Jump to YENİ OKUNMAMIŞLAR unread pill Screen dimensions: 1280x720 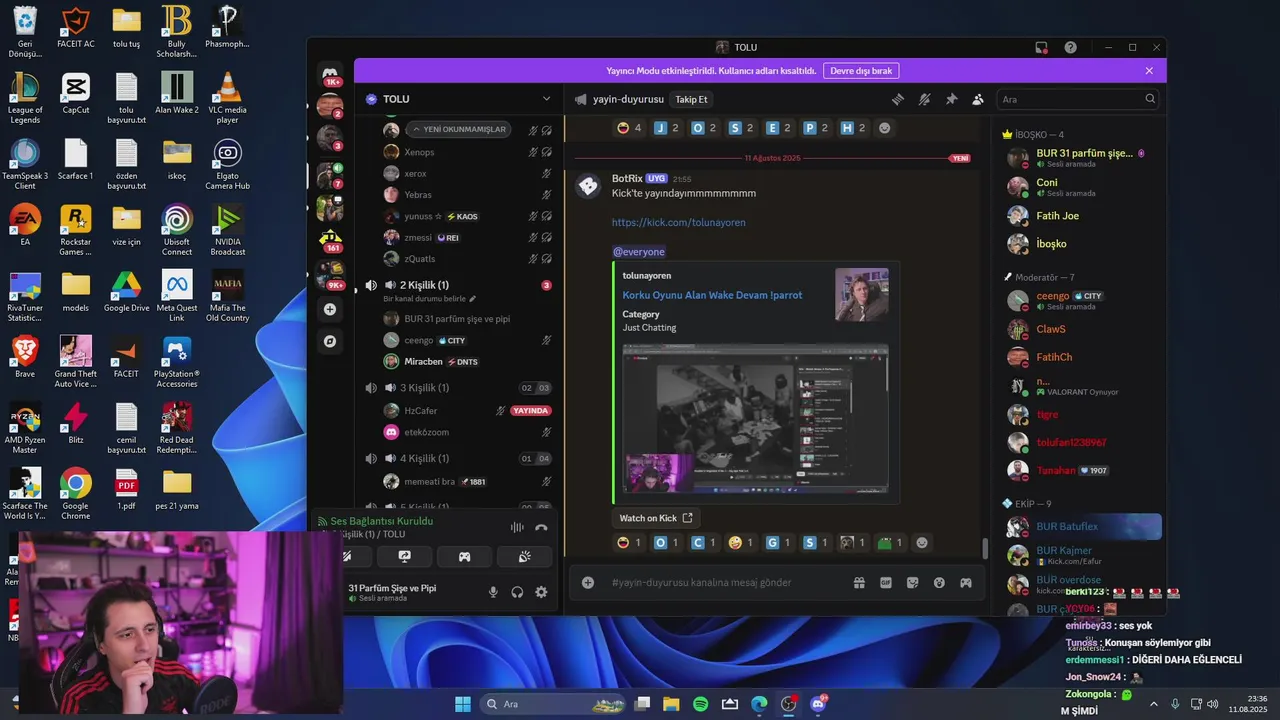(x=459, y=129)
